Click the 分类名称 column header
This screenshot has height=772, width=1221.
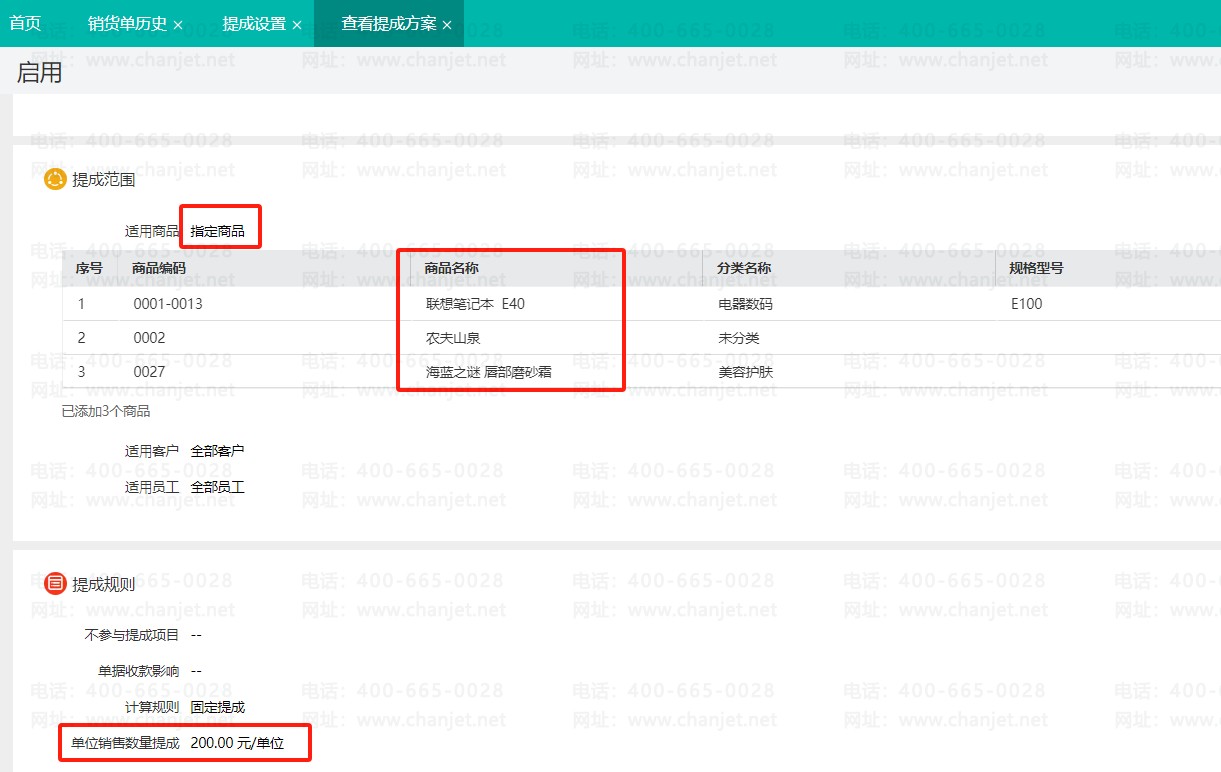pyautogui.click(x=744, y=268)
